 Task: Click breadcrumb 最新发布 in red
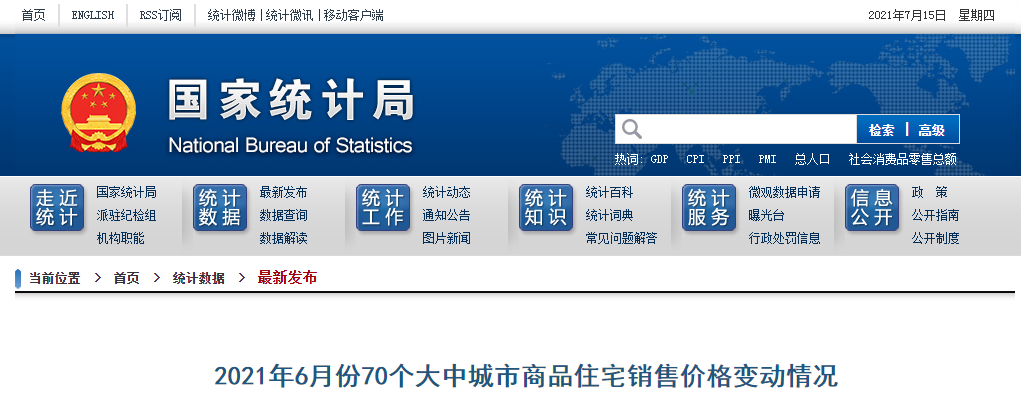[287, 277]
